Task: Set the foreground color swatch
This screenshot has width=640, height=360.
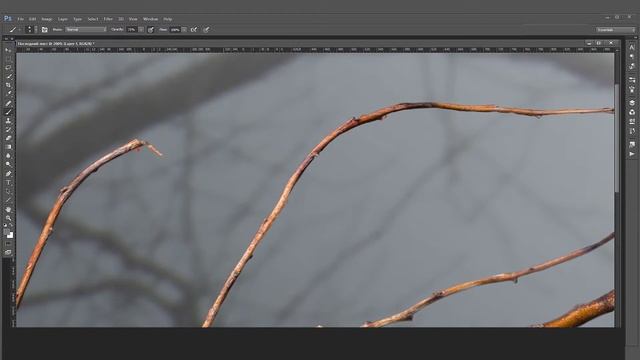Action: [7, 232]
